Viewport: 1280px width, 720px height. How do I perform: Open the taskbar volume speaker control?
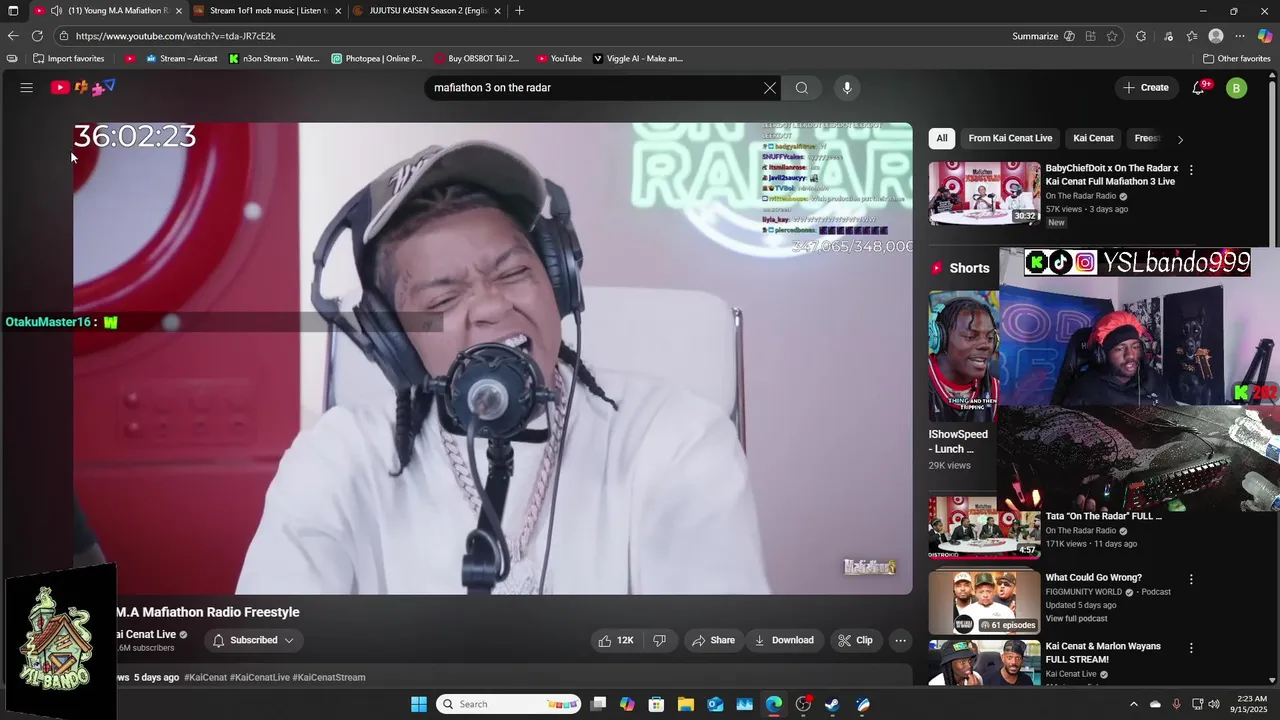[1214, 704]
